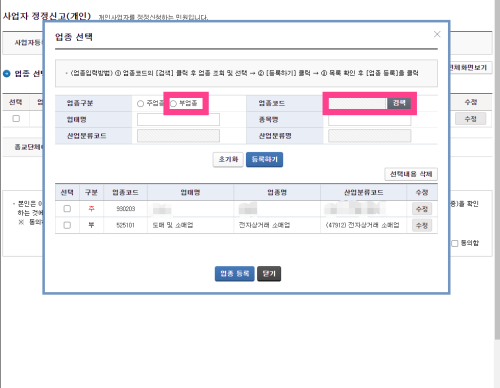Screen dimensions: 500x388
Task: Select the 930203 code cell
Action: 125,209
